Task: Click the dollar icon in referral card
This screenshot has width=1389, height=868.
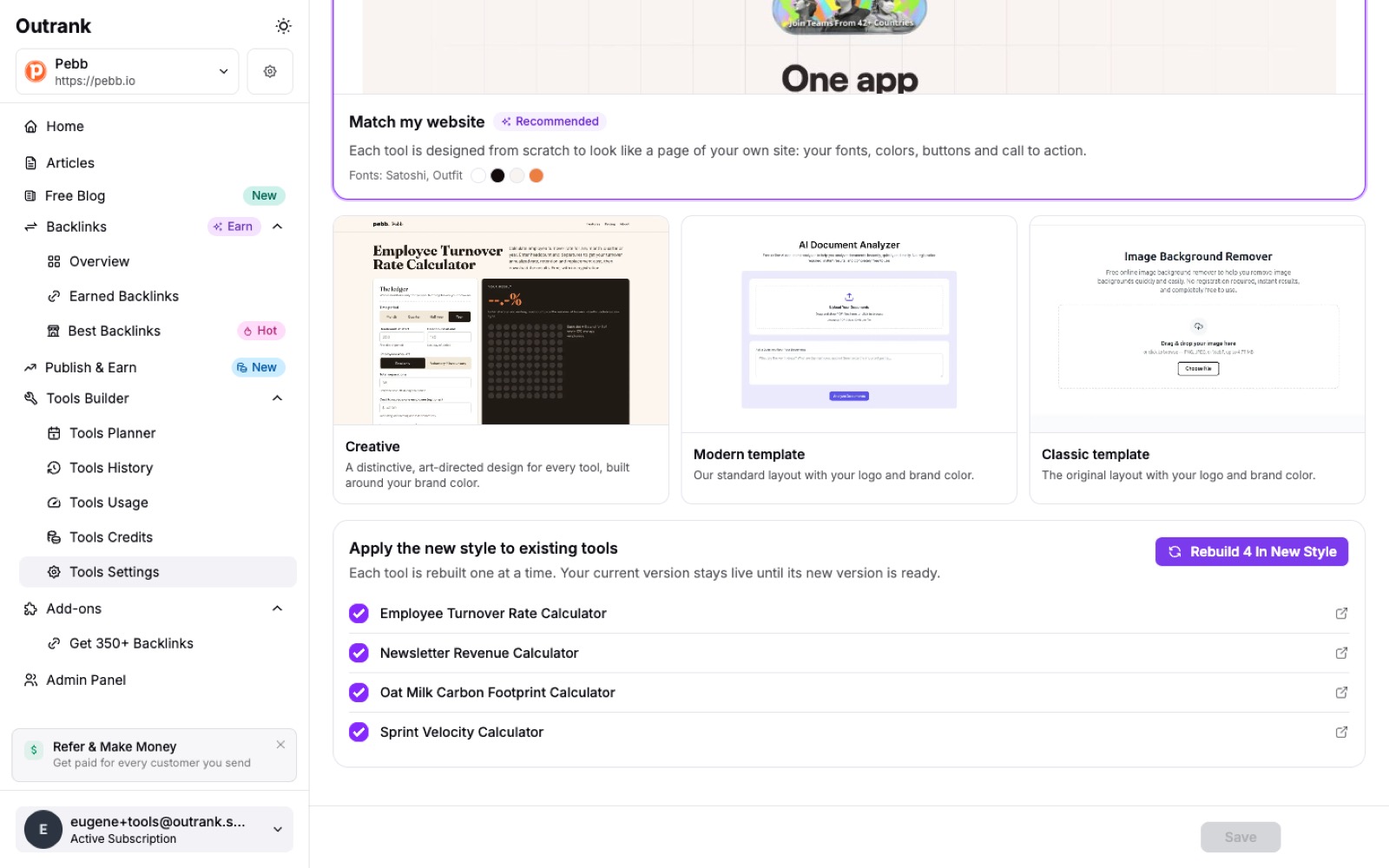Action: click(x=34, y=750)
